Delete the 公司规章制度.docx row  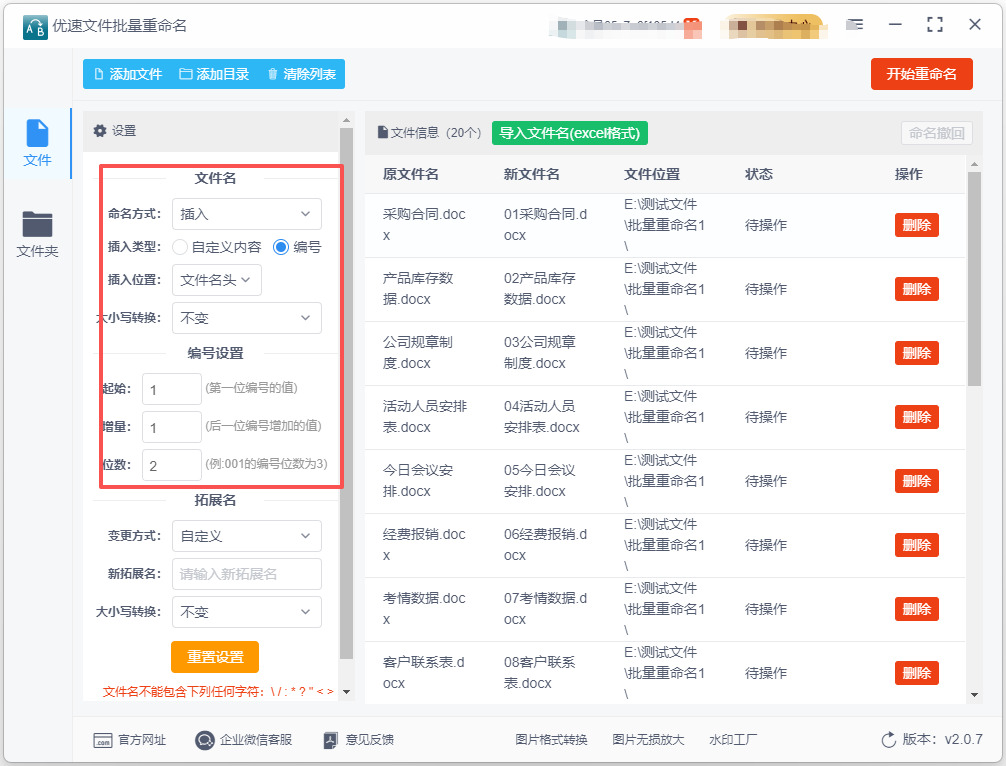pyautogui.click(x=916, y=353)
